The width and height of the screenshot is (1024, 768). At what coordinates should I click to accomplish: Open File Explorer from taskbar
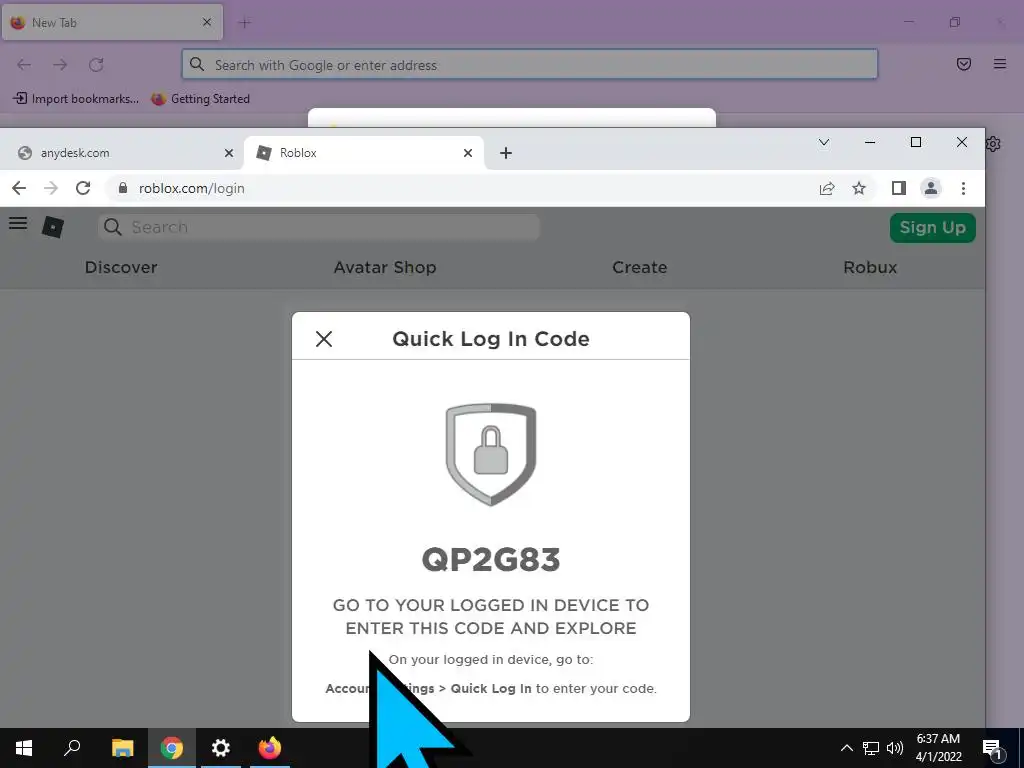click(x=122, y=748)
